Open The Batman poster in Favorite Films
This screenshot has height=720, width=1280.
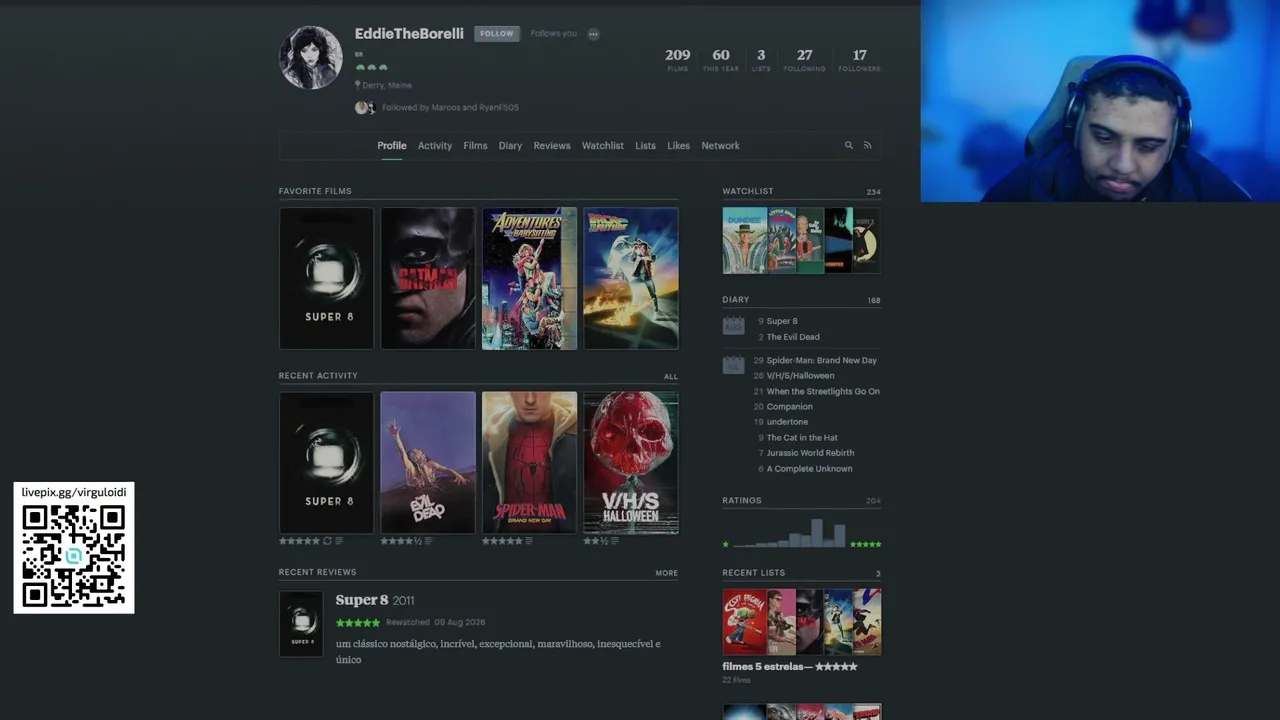pos(428,278)
